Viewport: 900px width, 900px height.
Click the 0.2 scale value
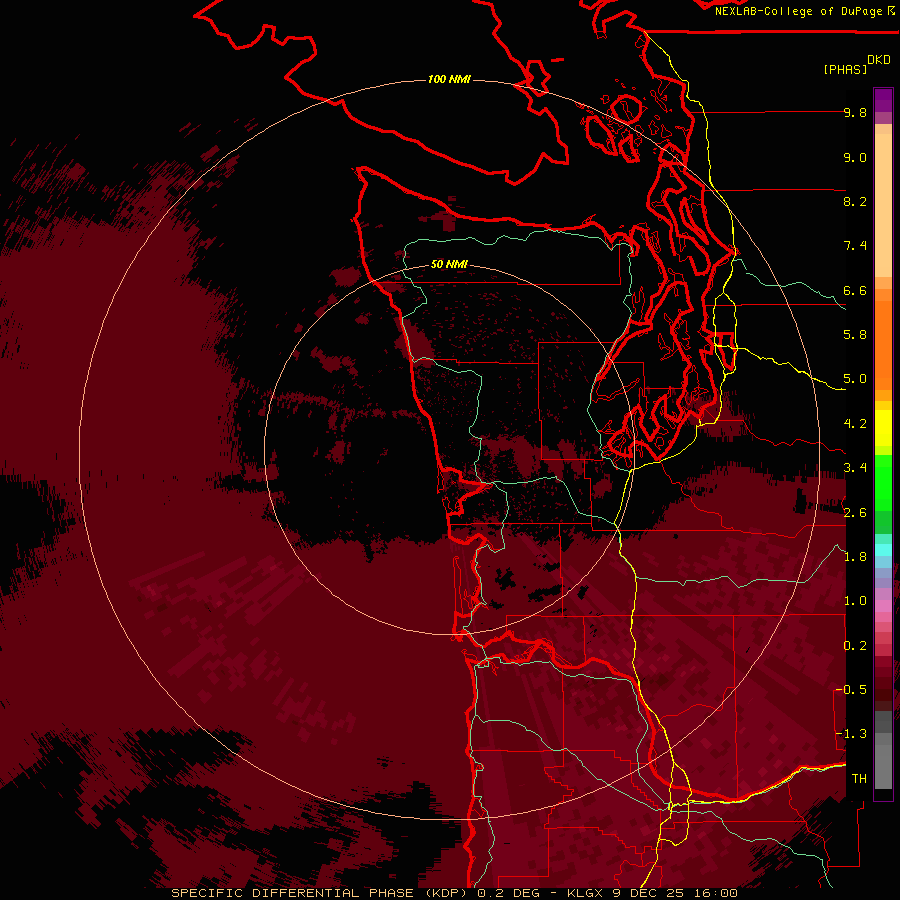(x=855, y=646)
